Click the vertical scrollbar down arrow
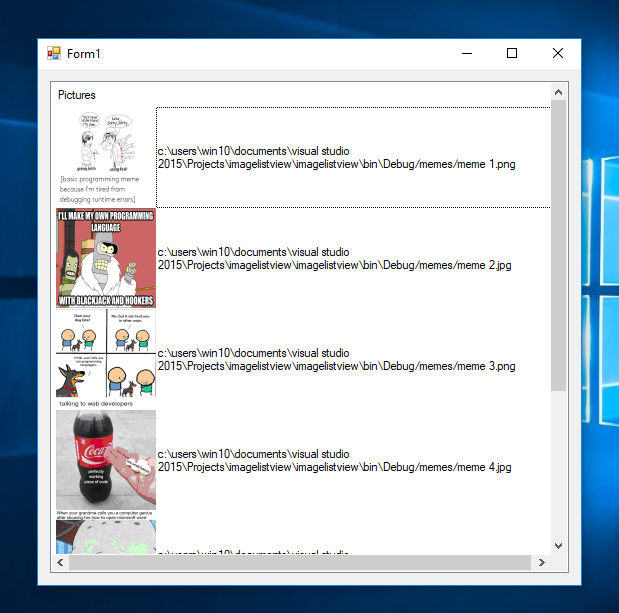The height and width of the screenshot is (613, 619). 558,546
